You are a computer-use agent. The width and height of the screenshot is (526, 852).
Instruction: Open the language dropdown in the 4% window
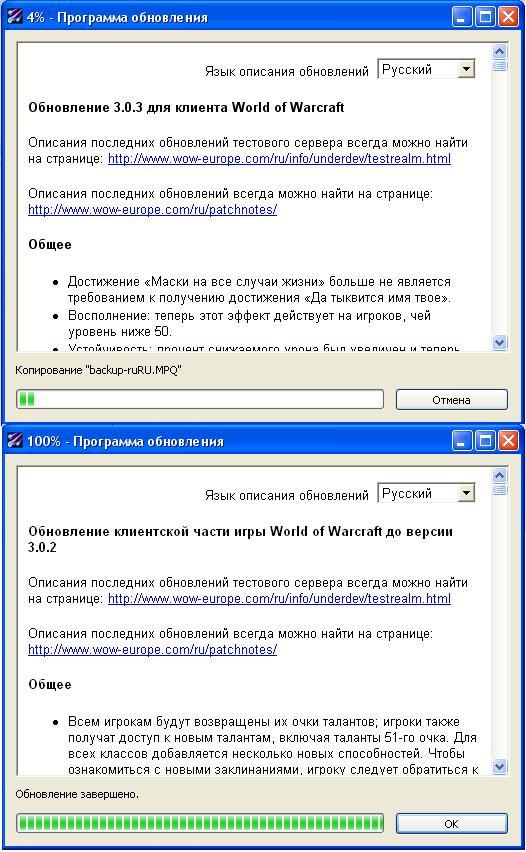click(466, 69)
